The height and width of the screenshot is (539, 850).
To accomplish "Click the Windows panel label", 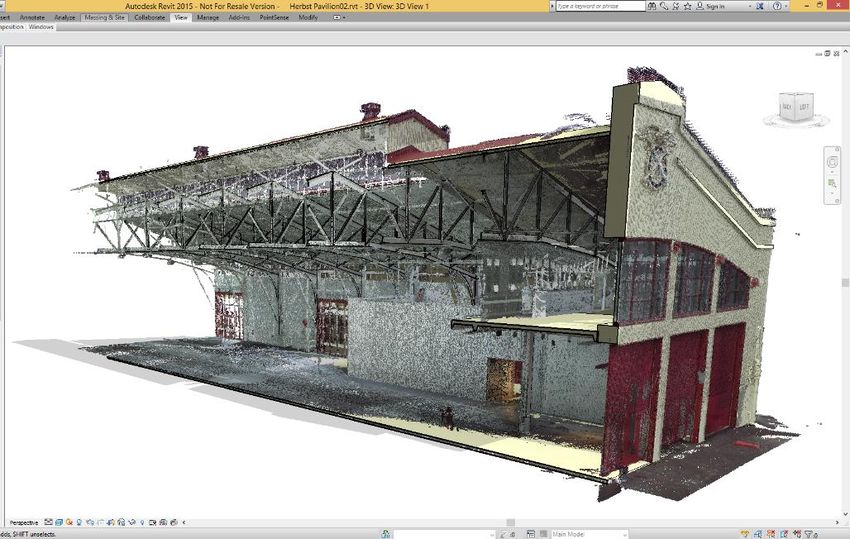I will tap(41, 27).
